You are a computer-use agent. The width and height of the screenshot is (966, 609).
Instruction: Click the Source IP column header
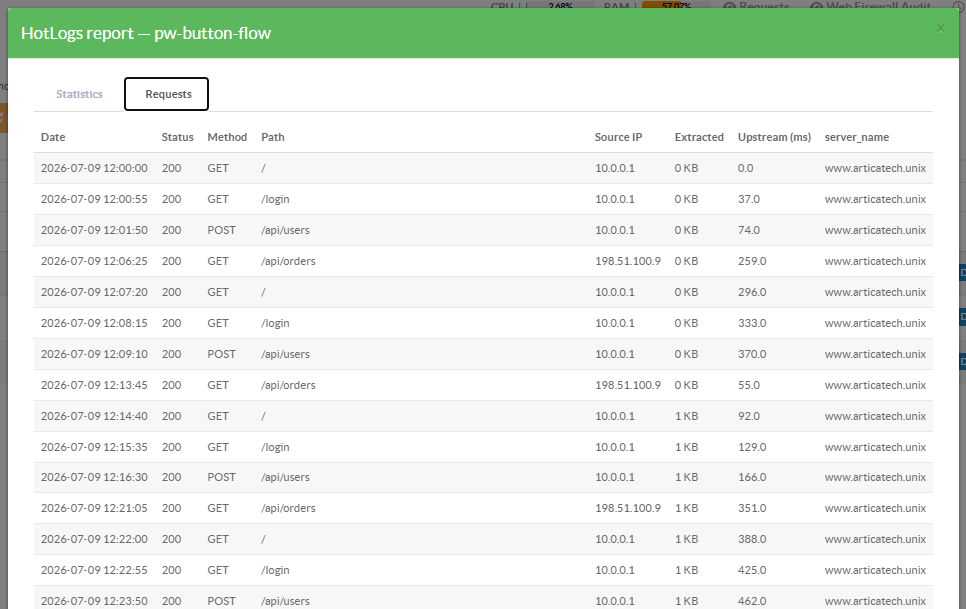coord(618,137)
